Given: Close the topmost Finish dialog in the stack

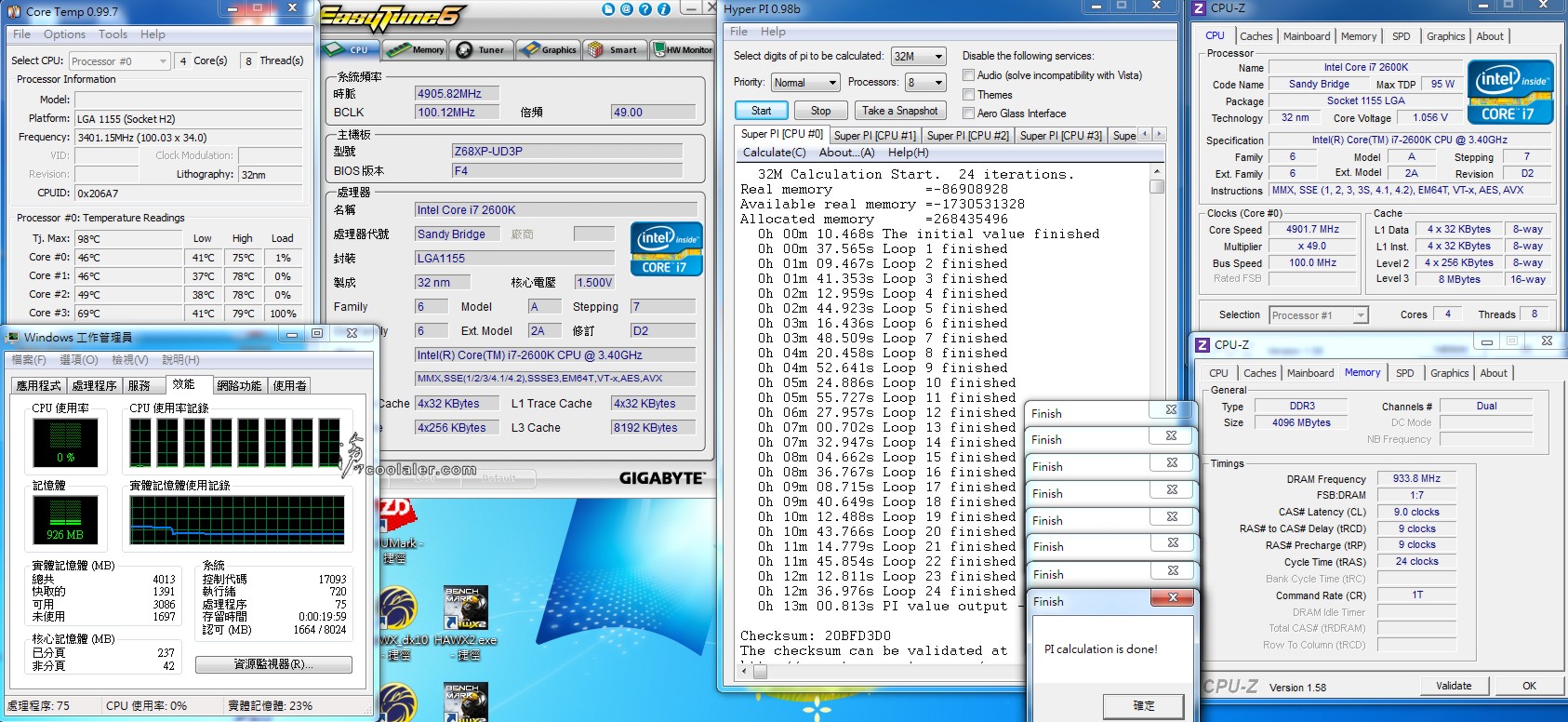Looking at the screenshot, I should (1171, 409).
